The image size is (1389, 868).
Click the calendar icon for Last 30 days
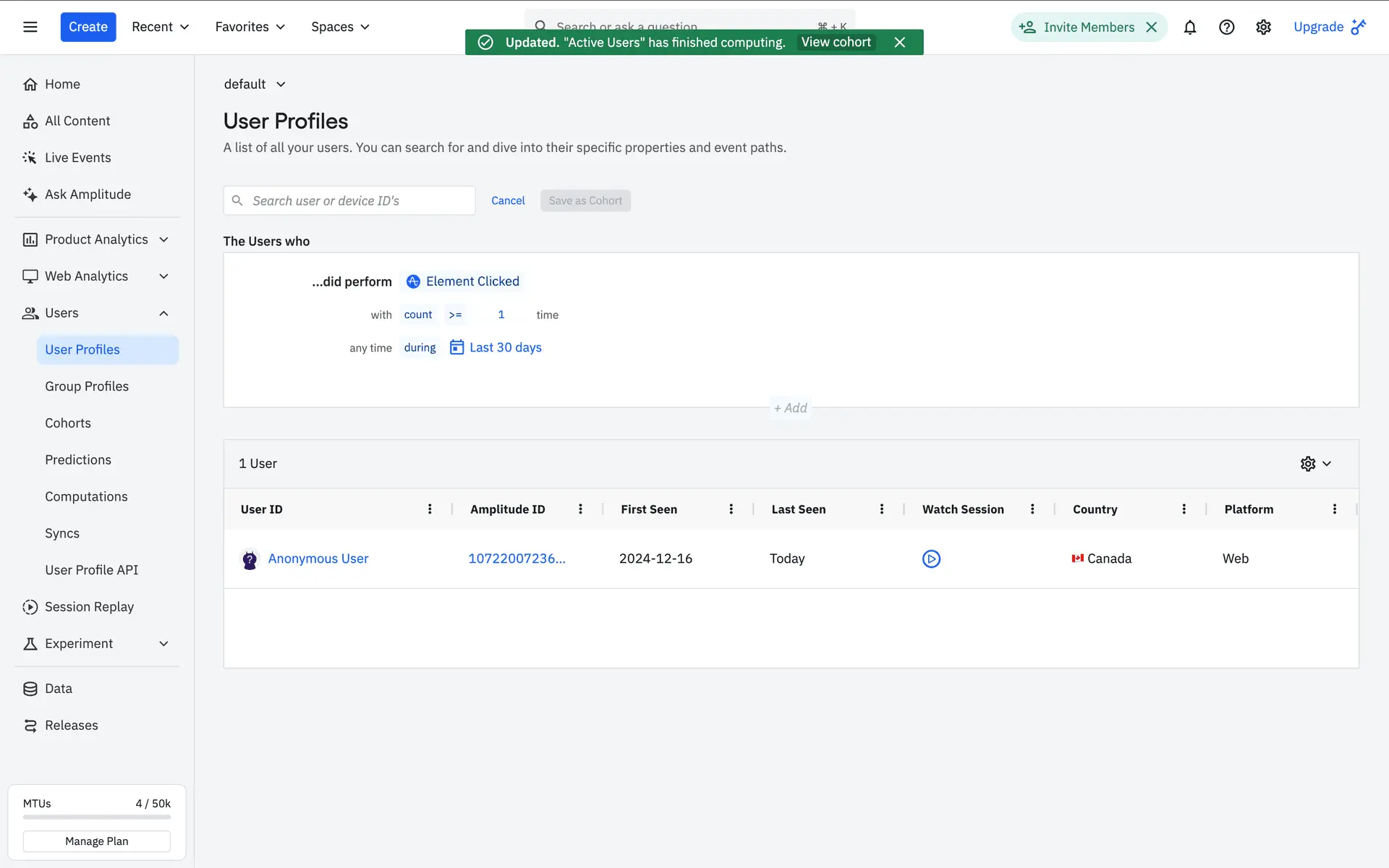[456, 347]
